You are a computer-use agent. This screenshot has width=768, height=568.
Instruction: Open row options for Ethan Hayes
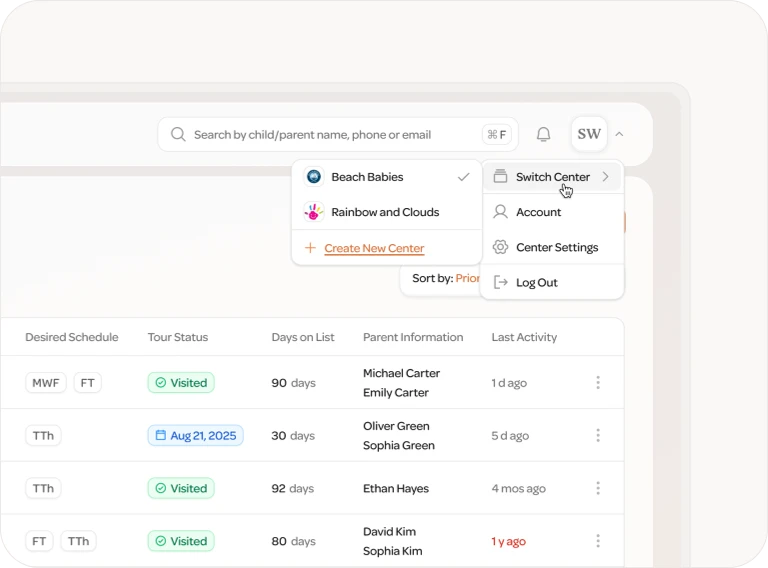[x=598, y=488]
